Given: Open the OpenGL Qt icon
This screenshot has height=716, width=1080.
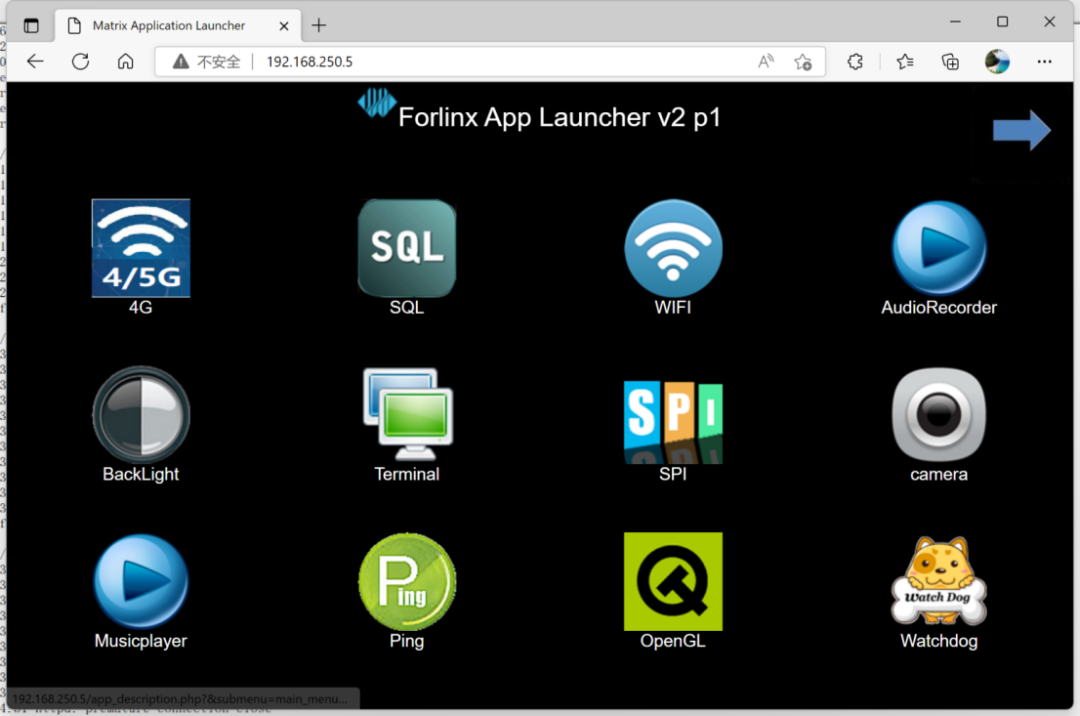Looking at the screenshot, I should coord(673,582).
